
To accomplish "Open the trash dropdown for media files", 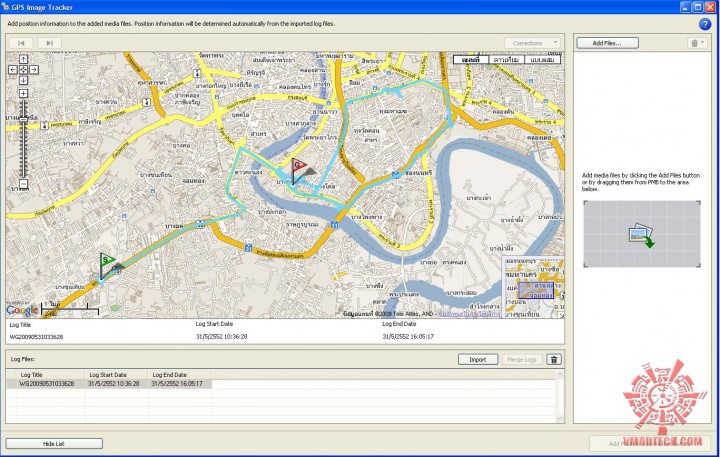I will pos(698,43).
